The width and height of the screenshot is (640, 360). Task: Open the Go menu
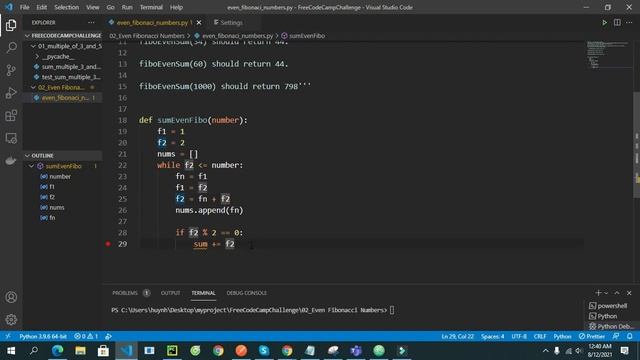coord(111,7)
